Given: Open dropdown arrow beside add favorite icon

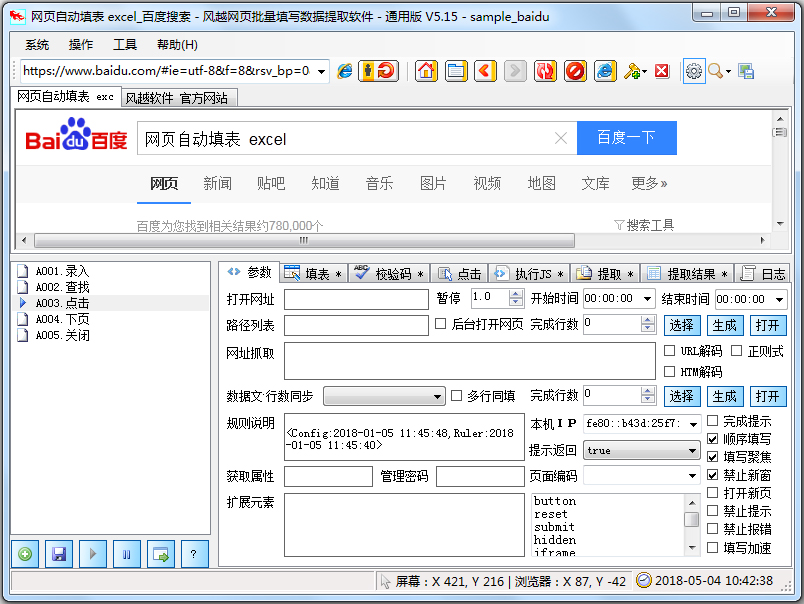Looking at the screenshot, I should click(x=644, y=71).
